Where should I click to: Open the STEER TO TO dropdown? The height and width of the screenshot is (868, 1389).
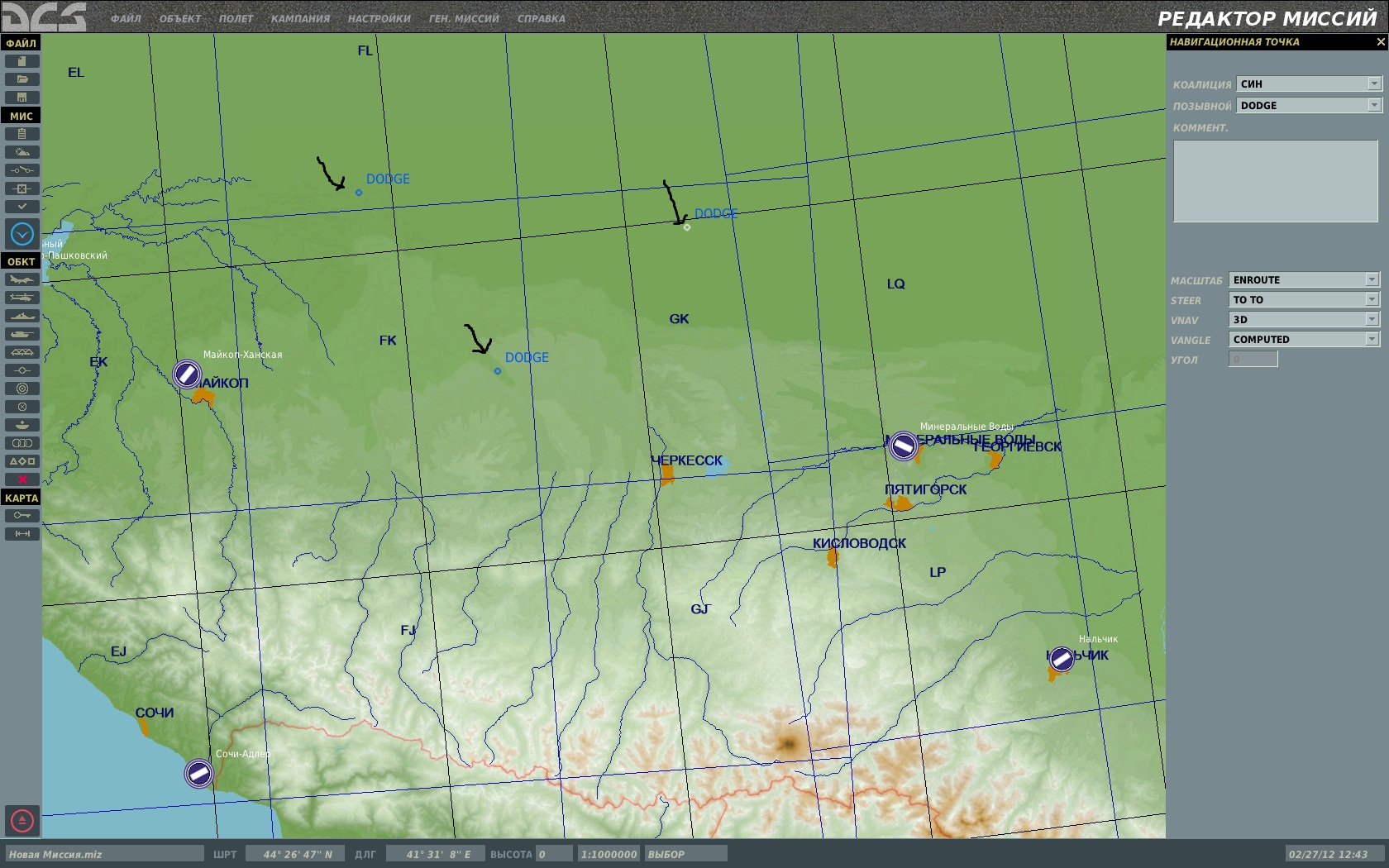1304,299
